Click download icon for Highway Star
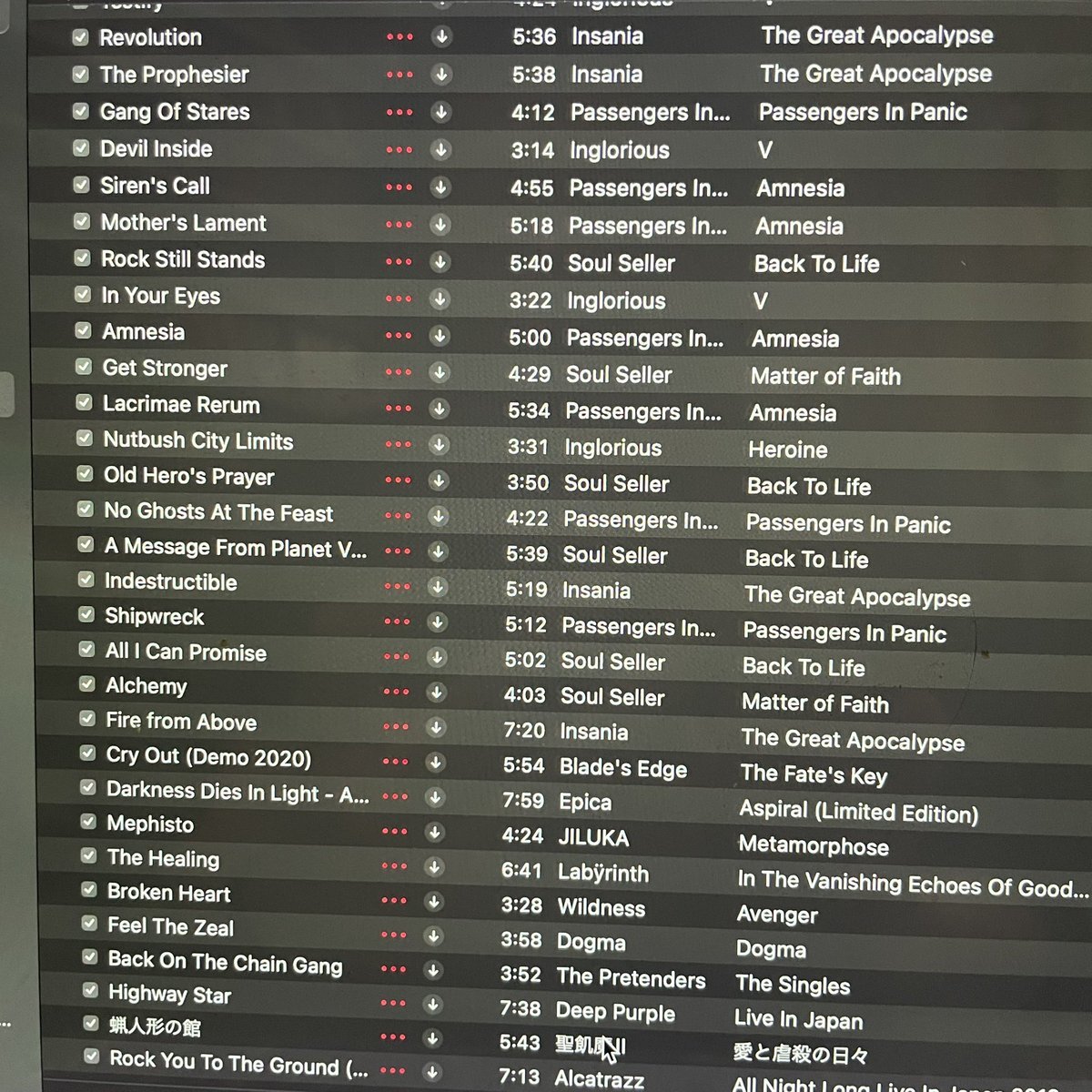Screen dimensions: 1092x1092 coord(433,1004)
